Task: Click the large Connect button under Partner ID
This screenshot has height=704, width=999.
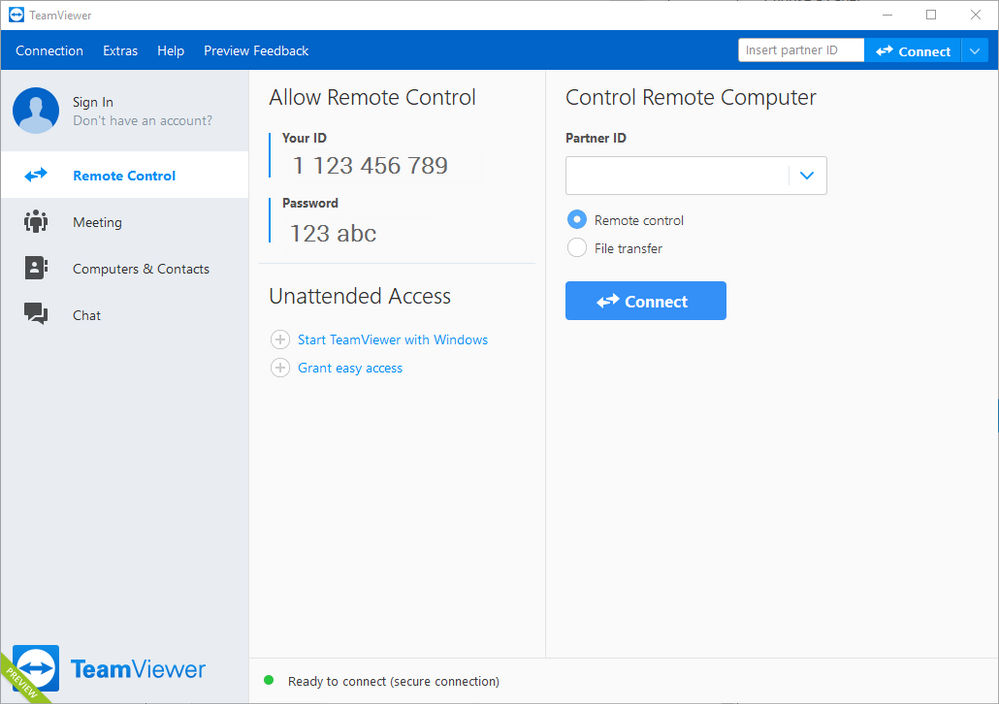Action: 645,301
